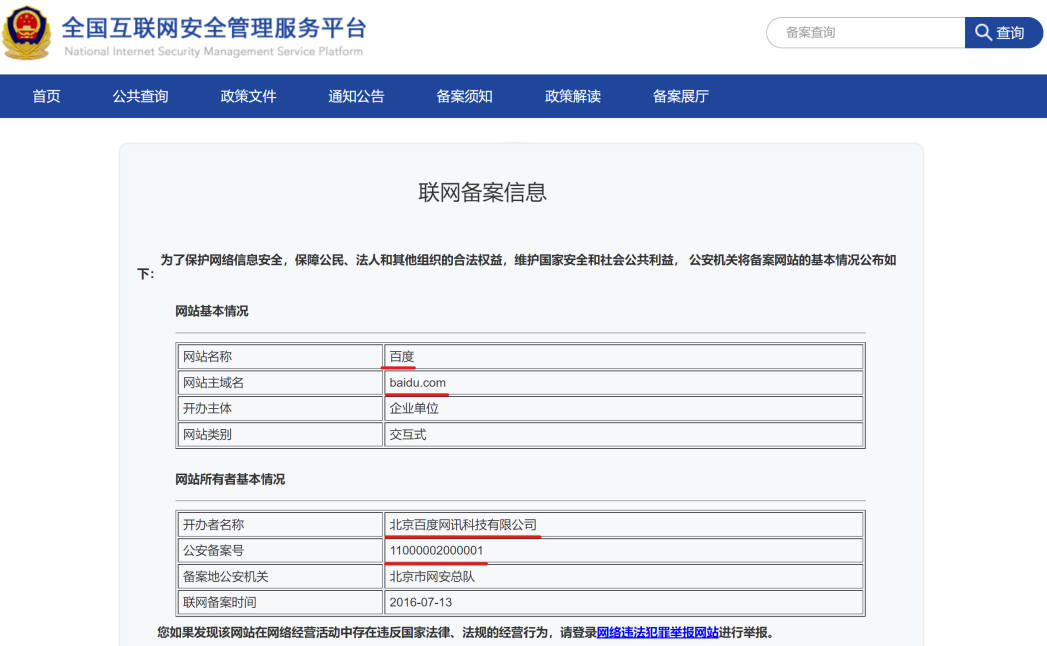Image resolution: width=1047 pixels, height=646 pixels.
Task: Select 备案须知 in the navigation bar
Action: pos(464,96)
